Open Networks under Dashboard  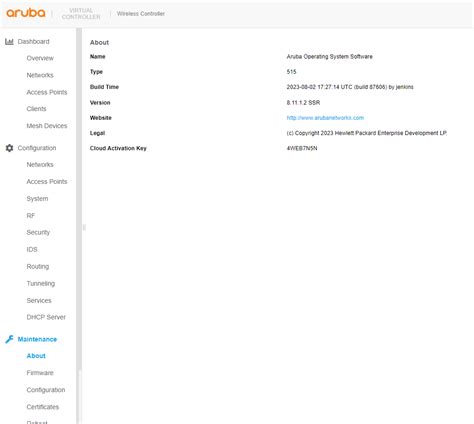click(x=40, y=75)
